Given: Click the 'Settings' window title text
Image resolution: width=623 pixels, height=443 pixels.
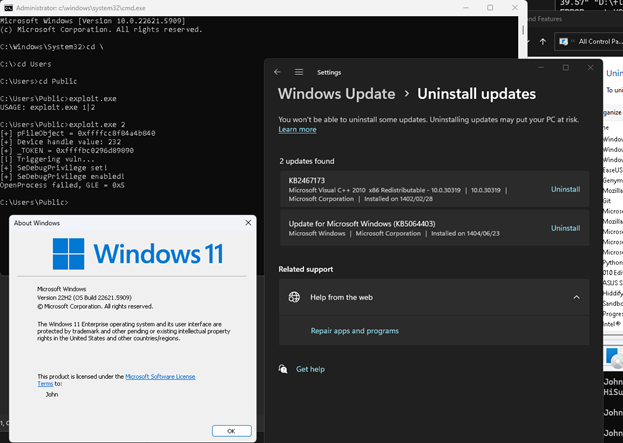Looking at the screenshot, I should (x=329, y=72).
